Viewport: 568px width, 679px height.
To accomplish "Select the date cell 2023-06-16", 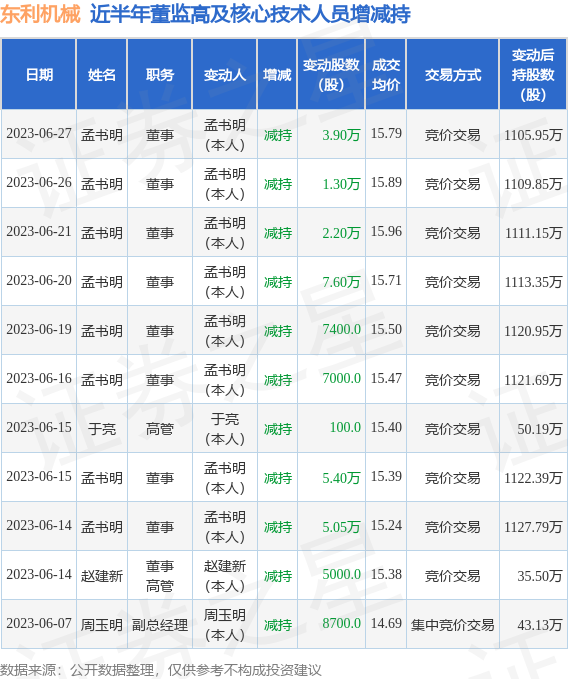I will 39,378.
